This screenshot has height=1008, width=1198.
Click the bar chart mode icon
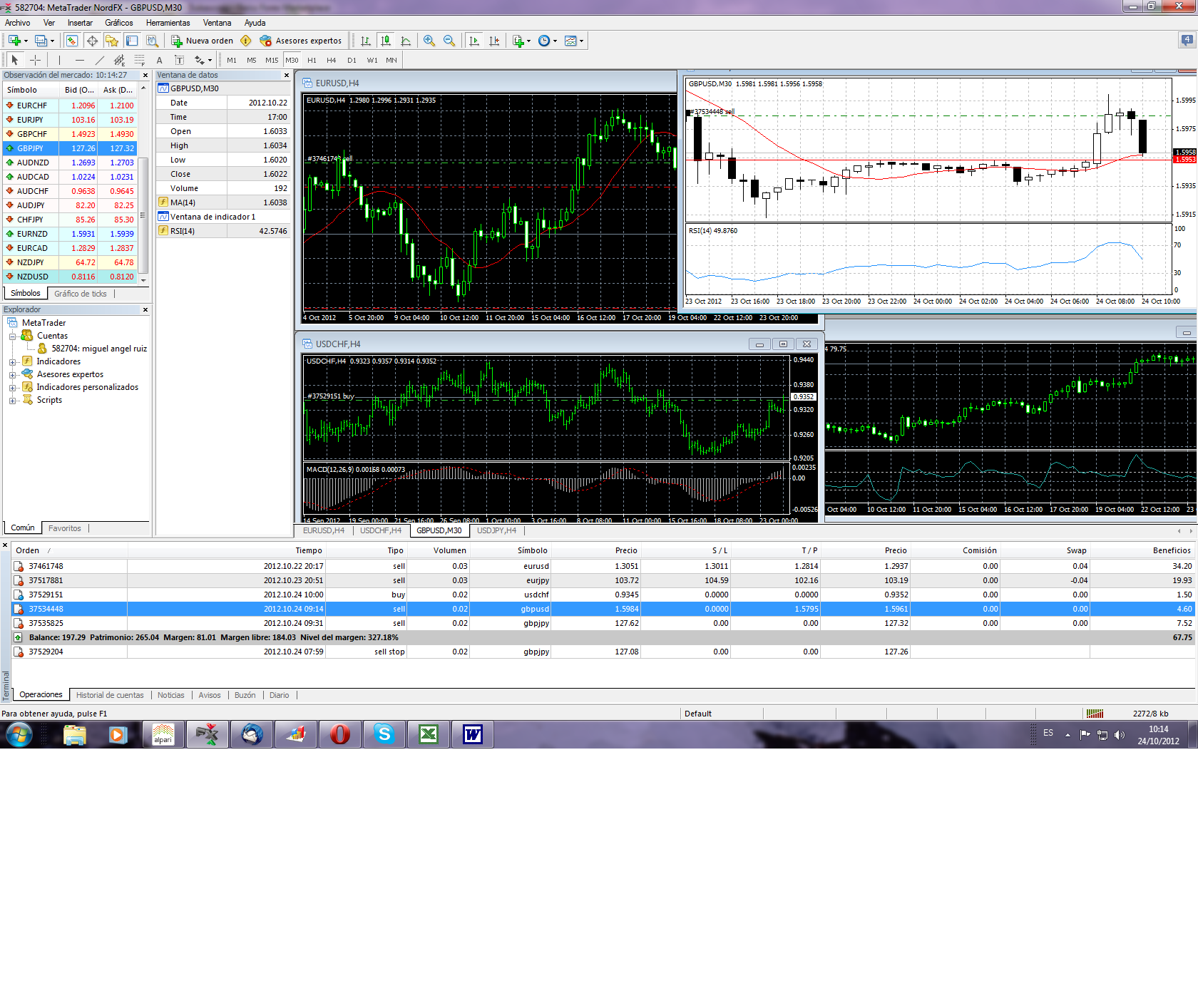point(365,41)
